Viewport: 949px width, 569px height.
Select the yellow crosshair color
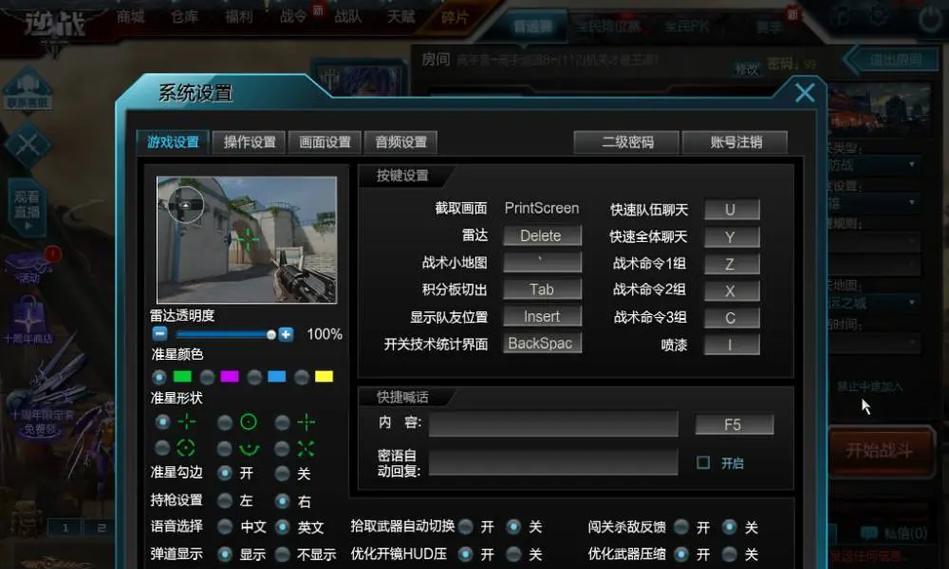(301, 377)
